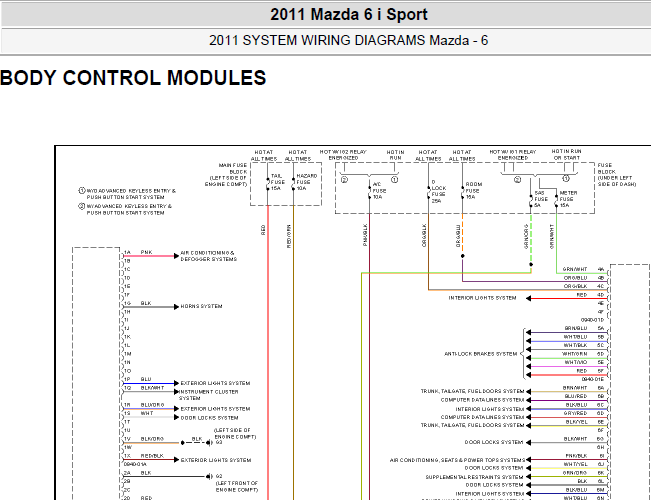Click the 'GRN/WHT' label at pin 4A

point(575,269)
